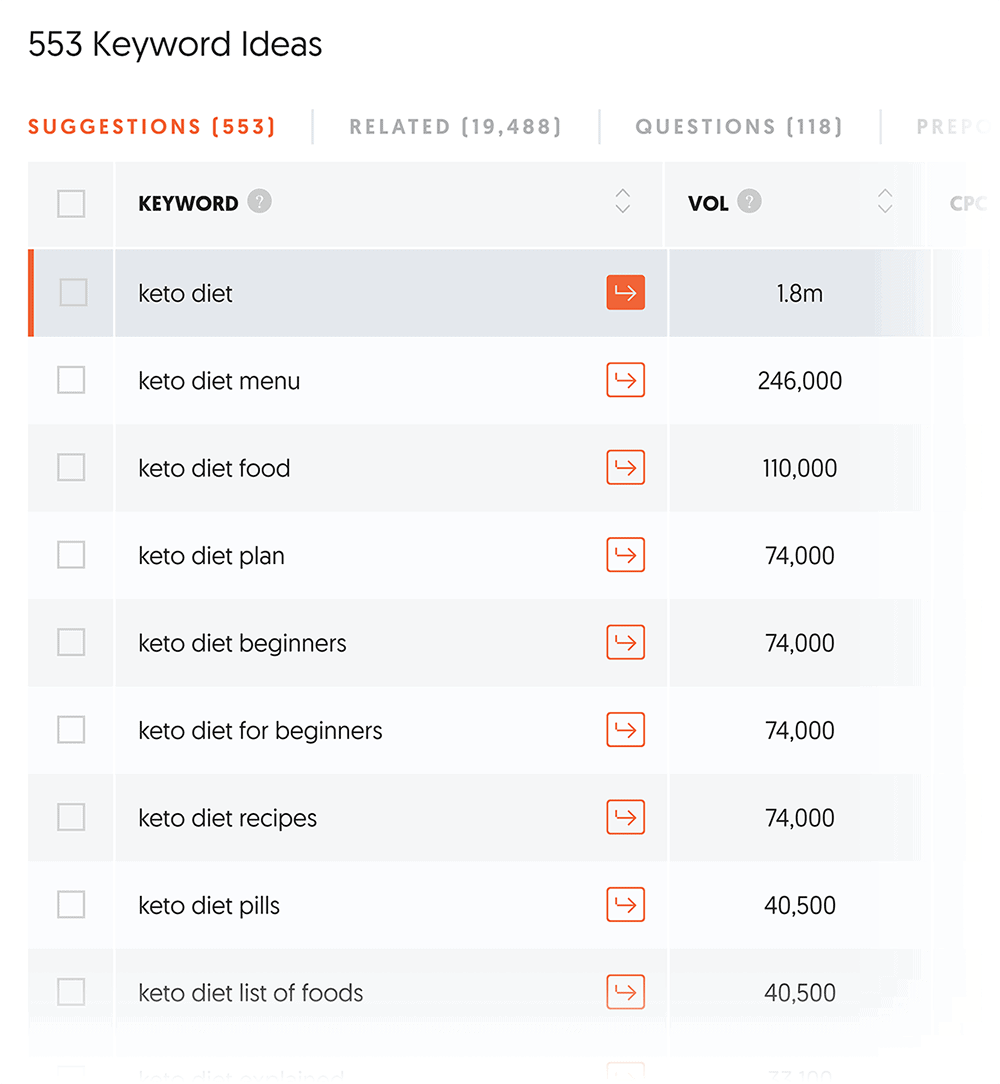Viewport: 1000px width, 1084px height.
Task: Switch to the RELATED tab
Action: (455, 126)
